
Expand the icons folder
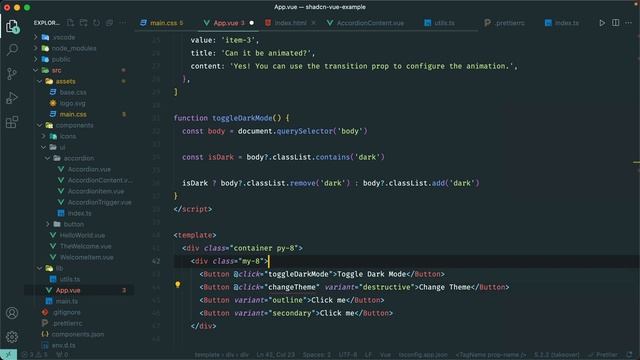(68, 136)
